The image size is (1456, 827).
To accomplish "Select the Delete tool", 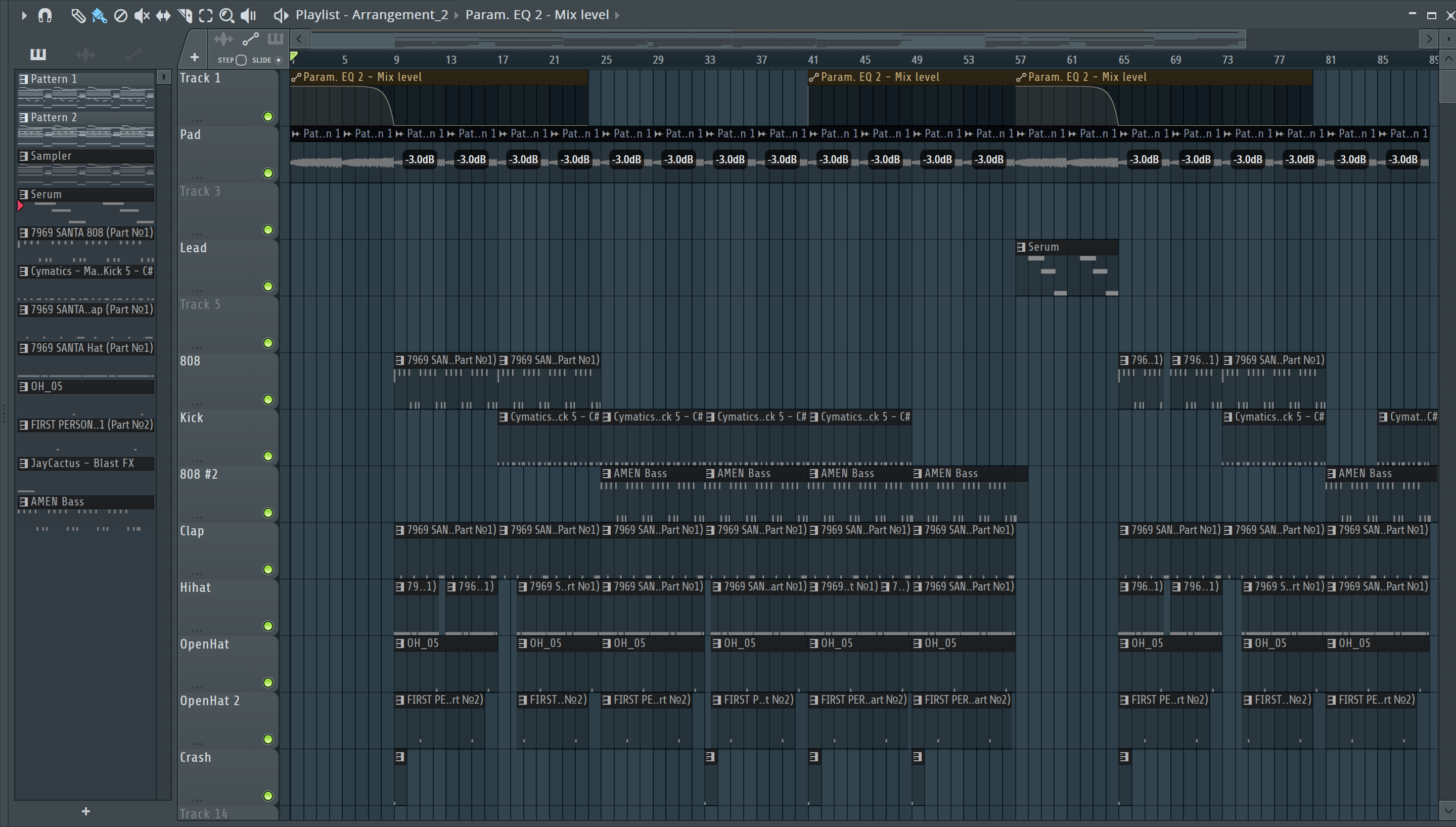I will [120, 15].
